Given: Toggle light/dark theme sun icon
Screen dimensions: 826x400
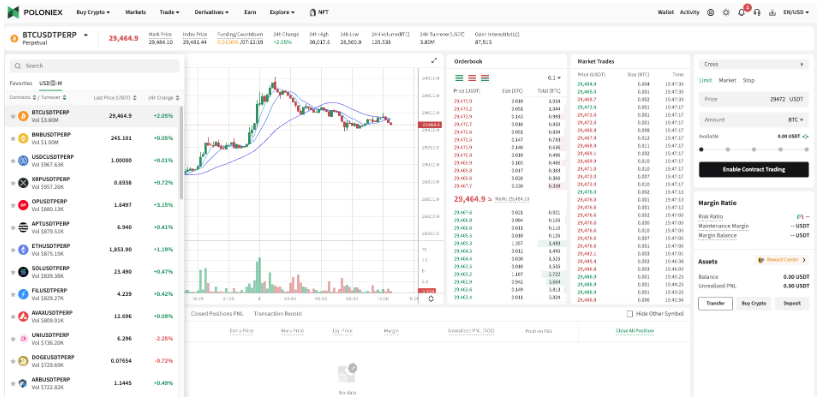Looking at the screenshot, I should (726, 12).
